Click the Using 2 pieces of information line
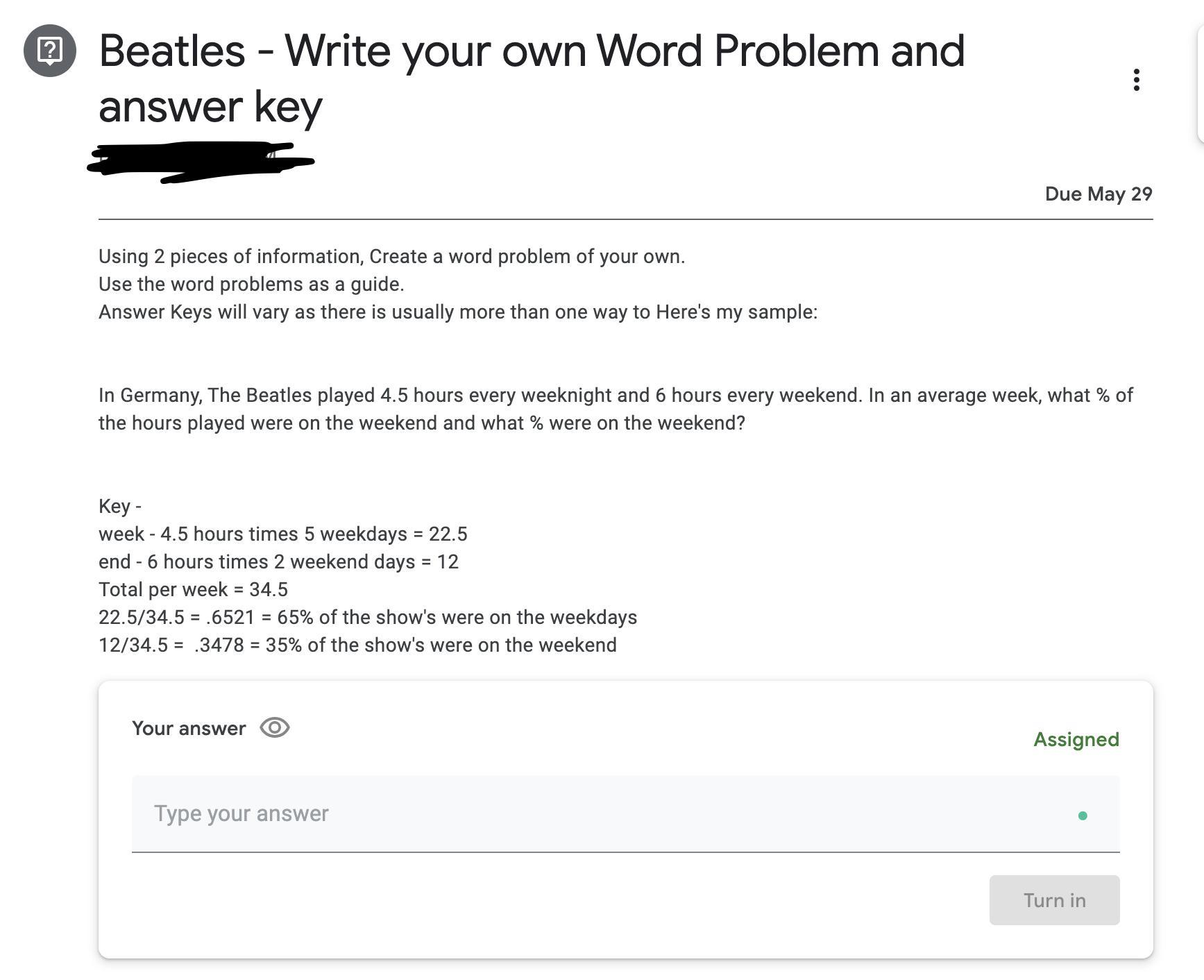Image resolution: width=1204 pixels, height=980 pixels. [391, 257]
